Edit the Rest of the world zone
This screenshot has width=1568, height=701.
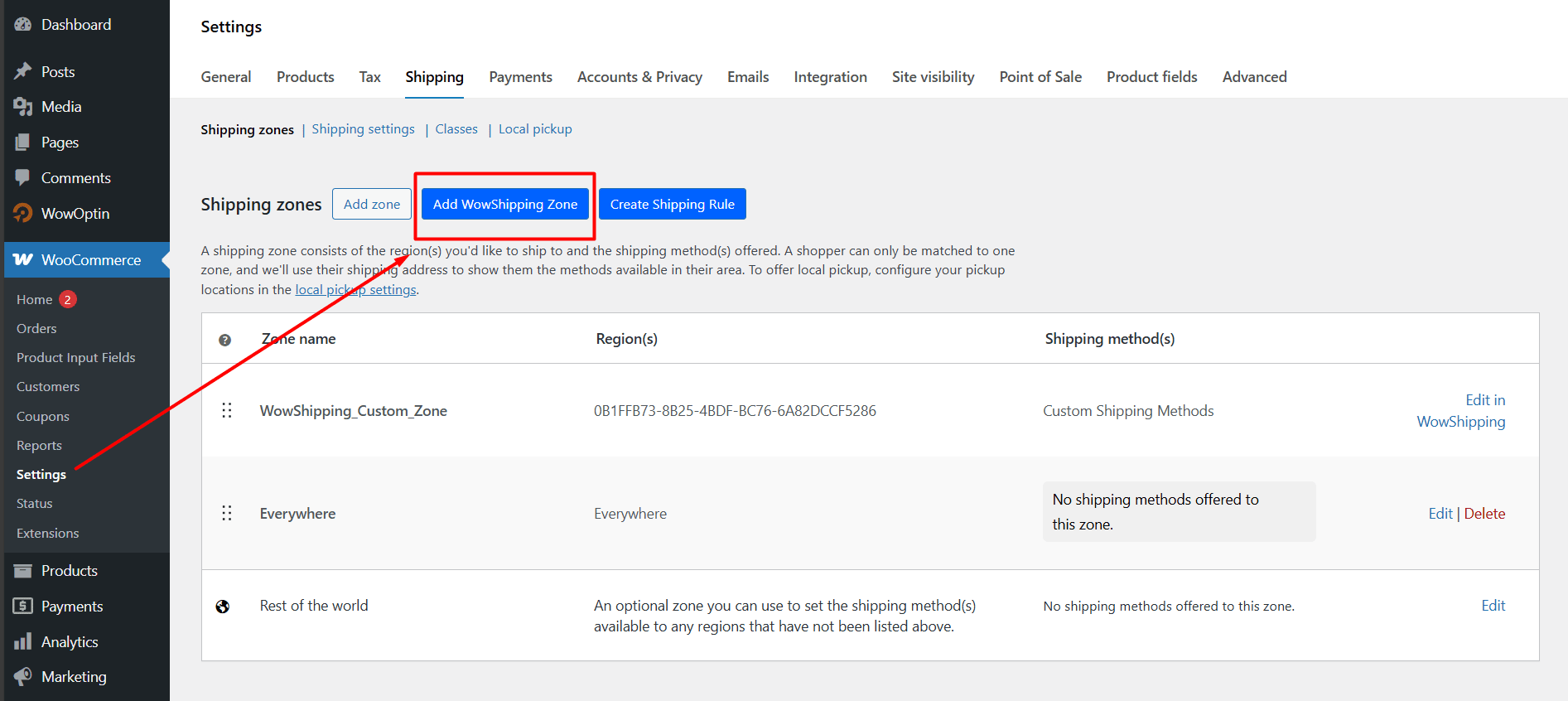point(1493,606)
